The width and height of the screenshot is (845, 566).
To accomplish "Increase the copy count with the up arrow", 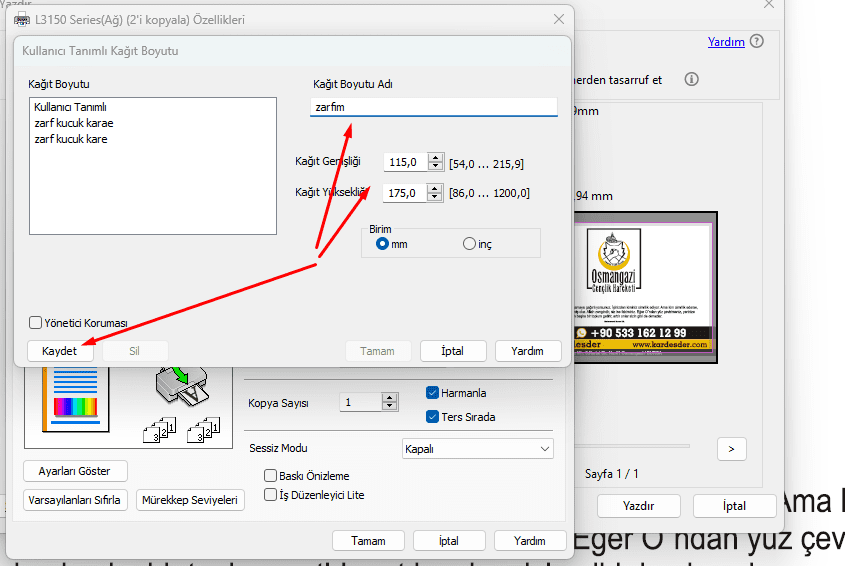I will (390, 398).
